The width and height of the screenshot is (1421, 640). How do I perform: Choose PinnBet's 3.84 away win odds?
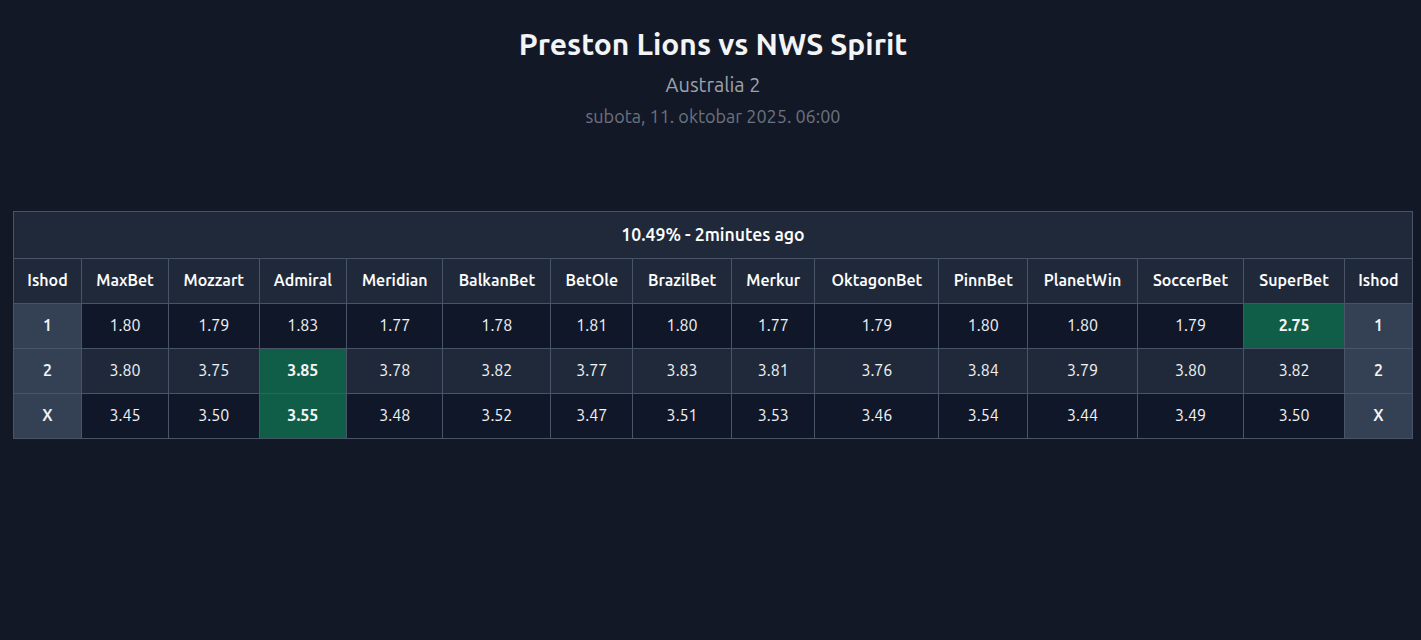coord(982,370)
